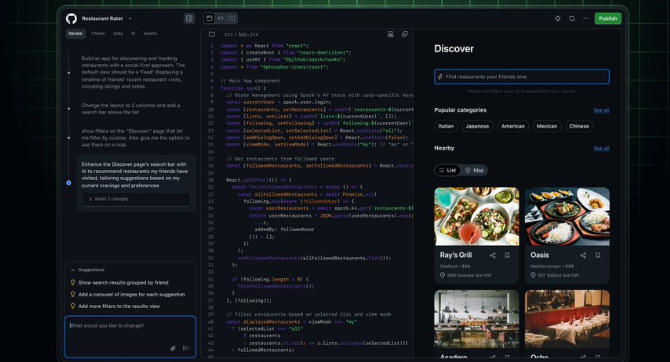Switch to code view icon
Screen dimensions: 670x362
pos(220,18)
